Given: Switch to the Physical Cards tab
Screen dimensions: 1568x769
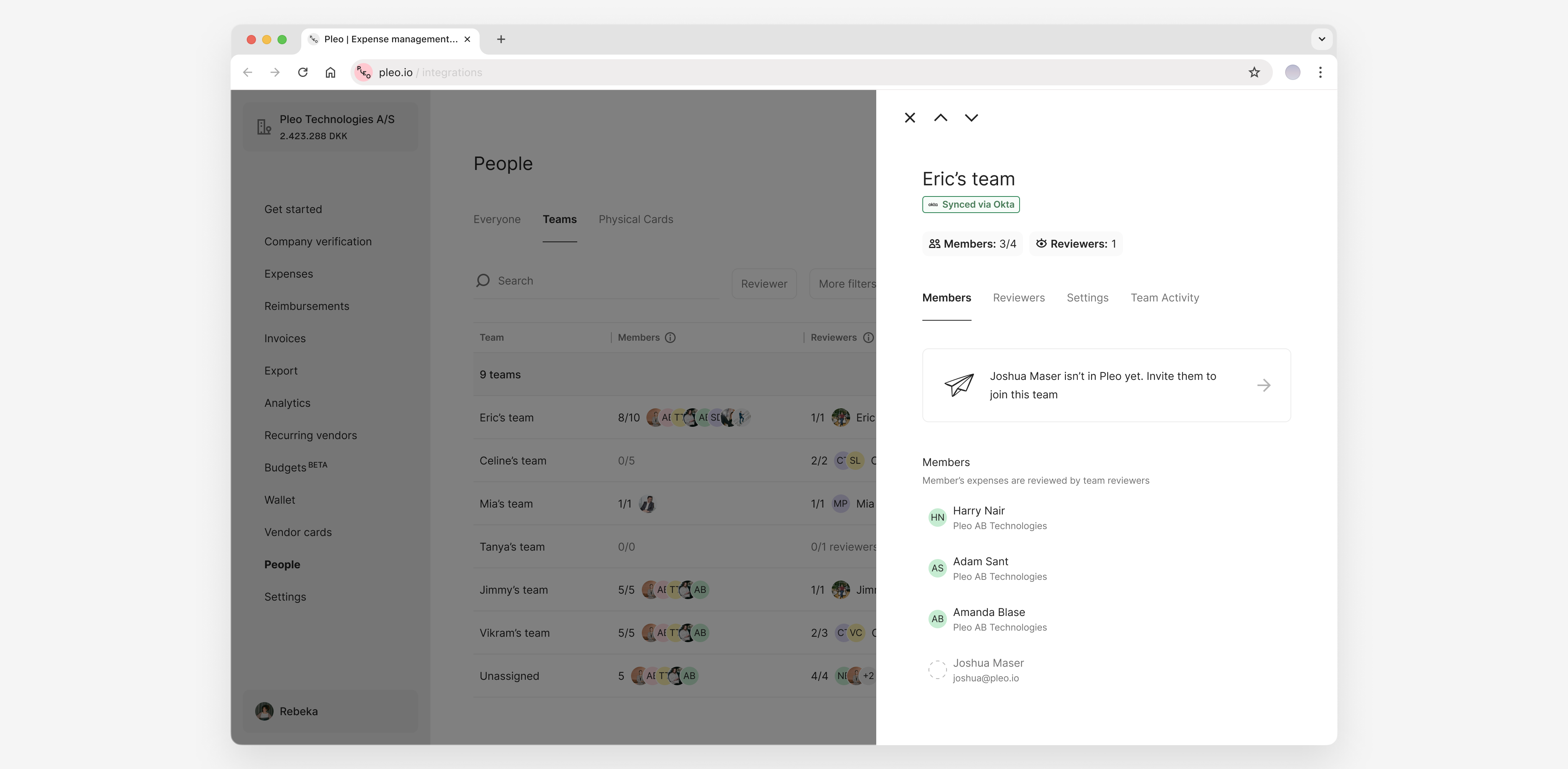Looking at the screenshot, I should pyautogui.click(x=636, y=219).
